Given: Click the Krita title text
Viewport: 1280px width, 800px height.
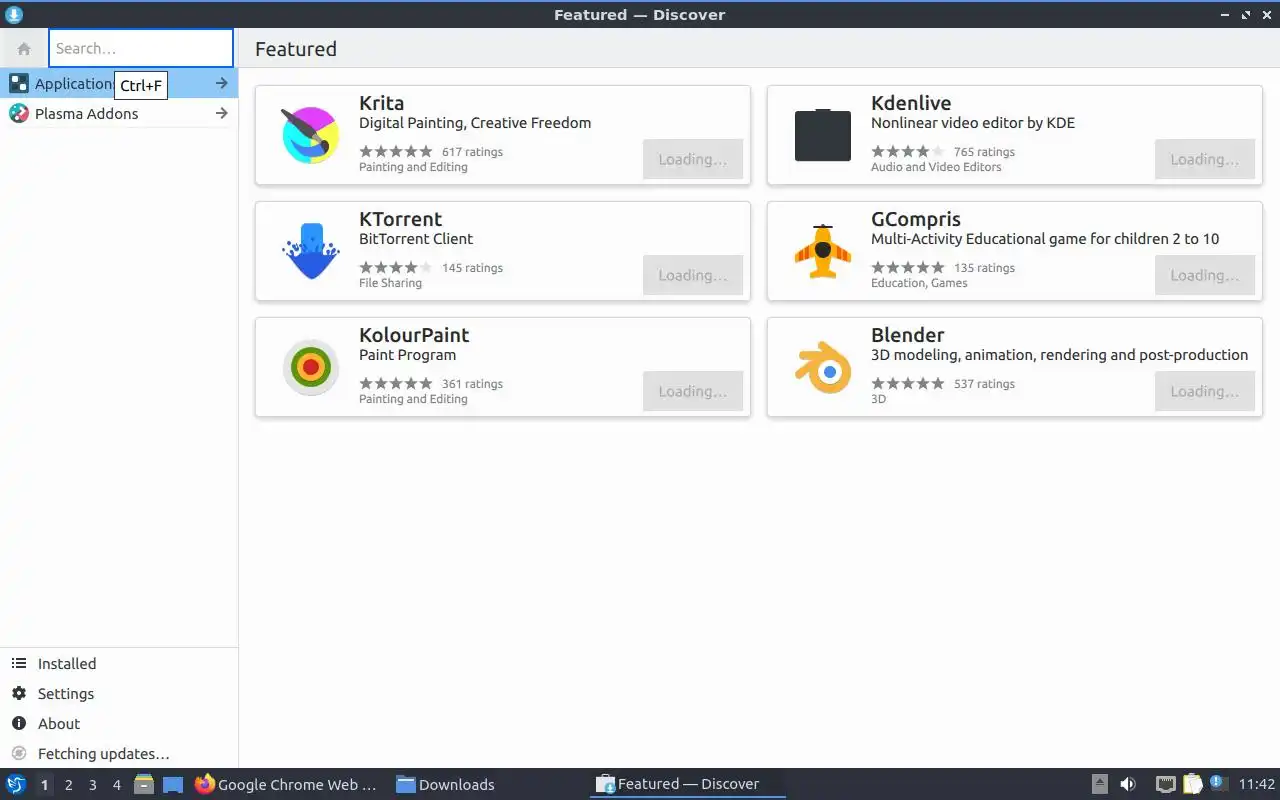Looking at the screenshot, I should (x=381, y=103).
